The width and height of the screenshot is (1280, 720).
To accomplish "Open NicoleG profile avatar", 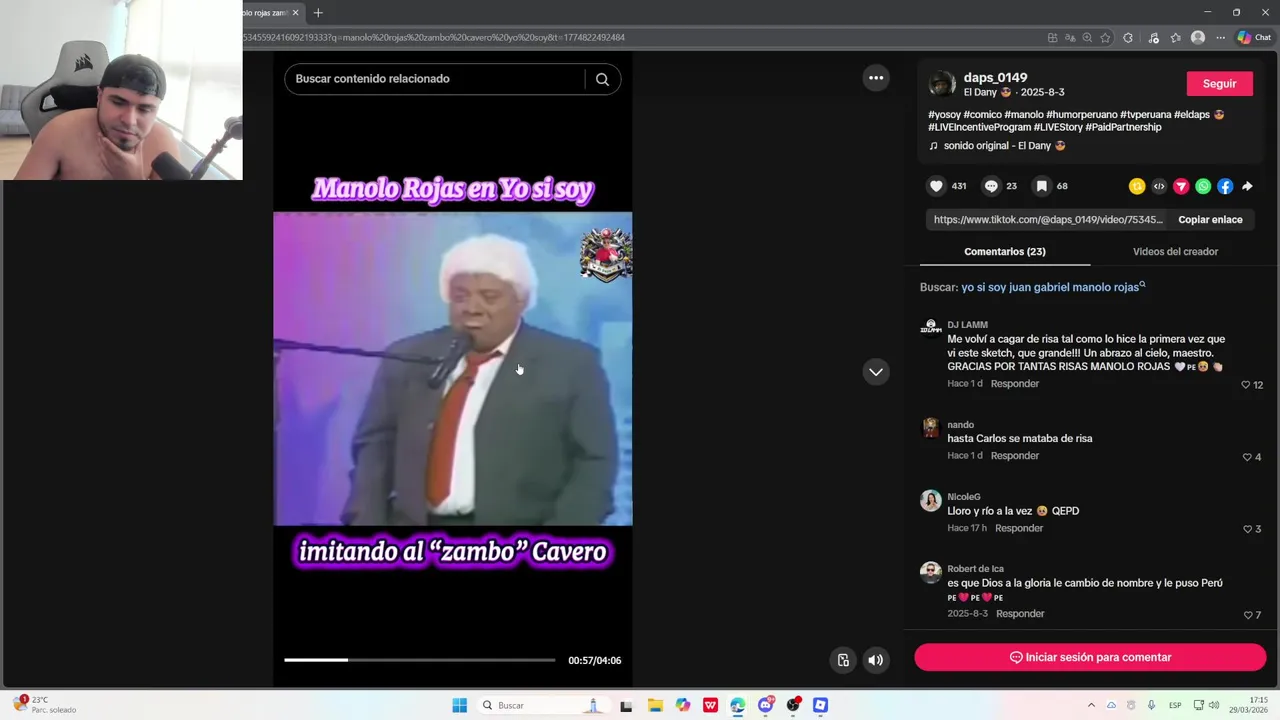I will click(x=931, y=500).
